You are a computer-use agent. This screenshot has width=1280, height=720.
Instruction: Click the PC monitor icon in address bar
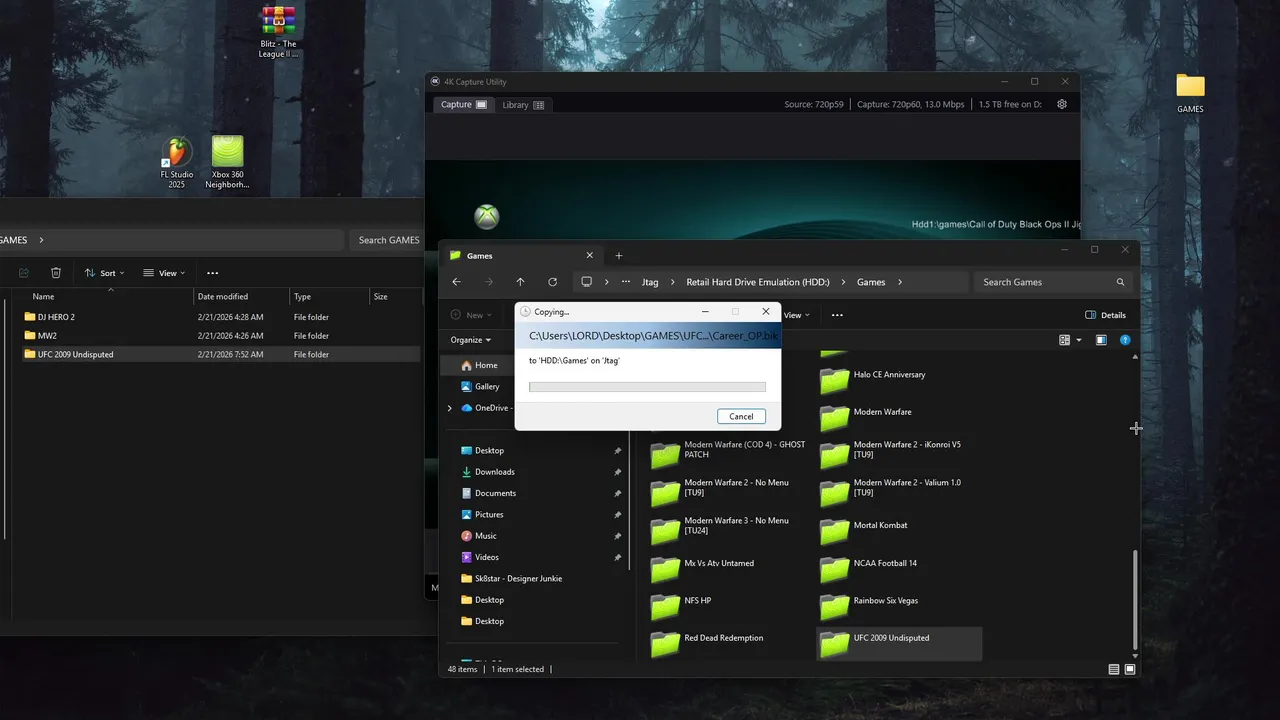click(x=587, y=282)
